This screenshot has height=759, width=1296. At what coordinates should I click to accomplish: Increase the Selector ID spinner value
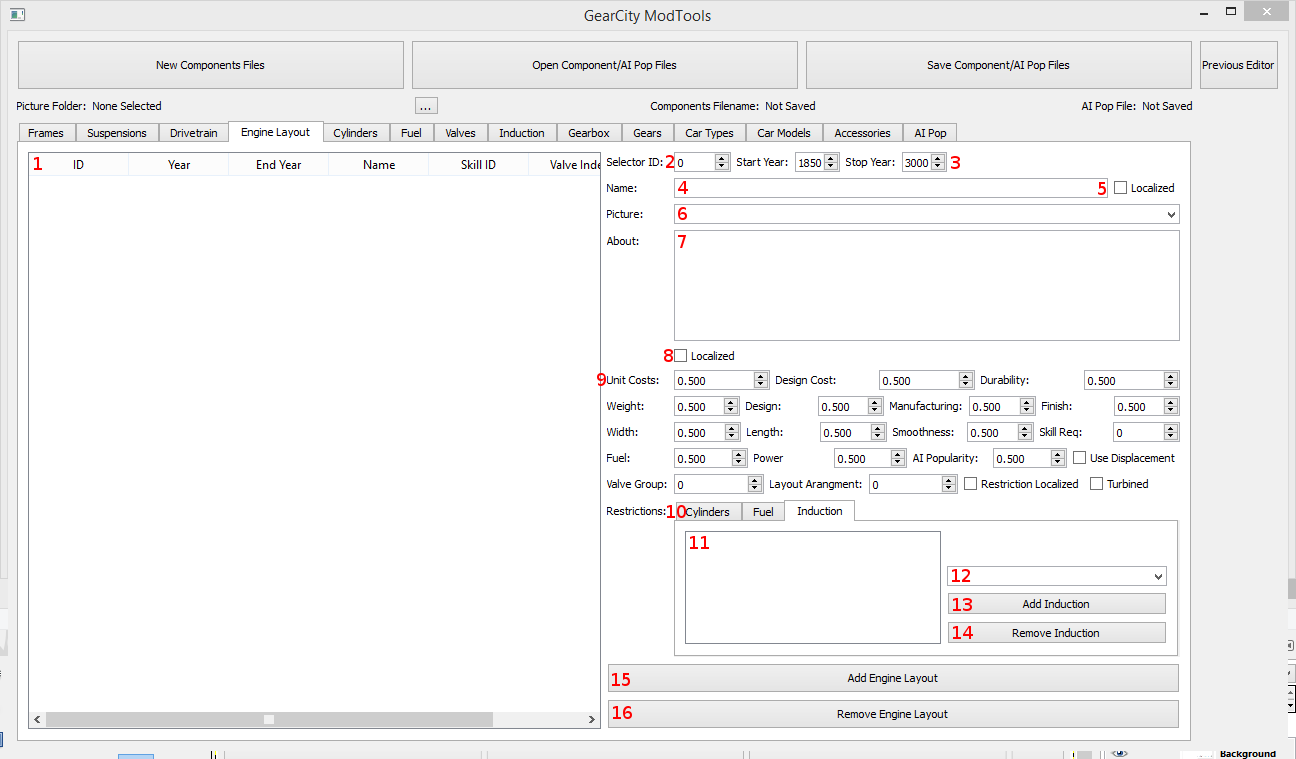[x=722, y=158]
